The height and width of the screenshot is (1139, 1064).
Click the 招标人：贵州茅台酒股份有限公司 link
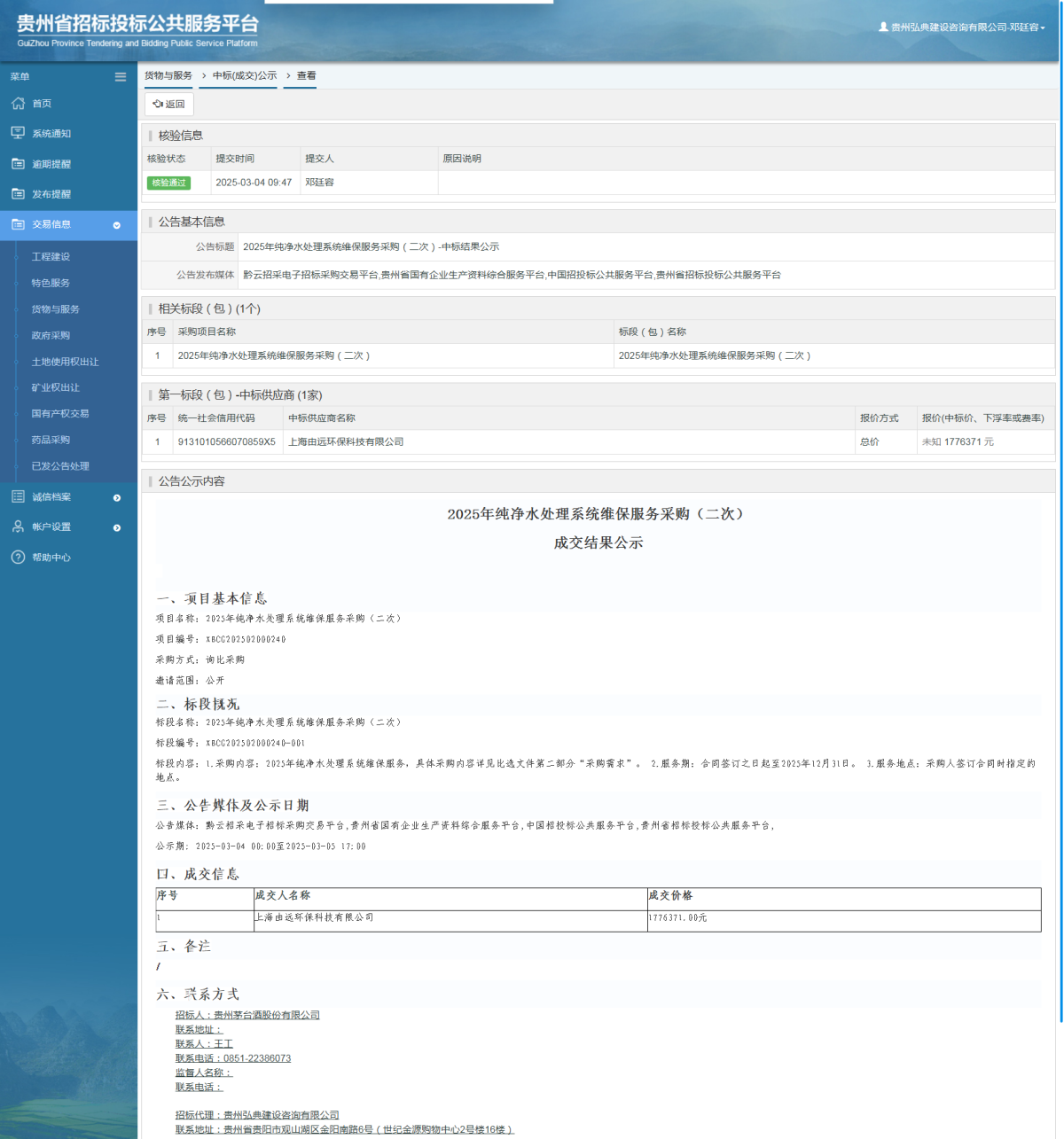(x=247, y=1016)
